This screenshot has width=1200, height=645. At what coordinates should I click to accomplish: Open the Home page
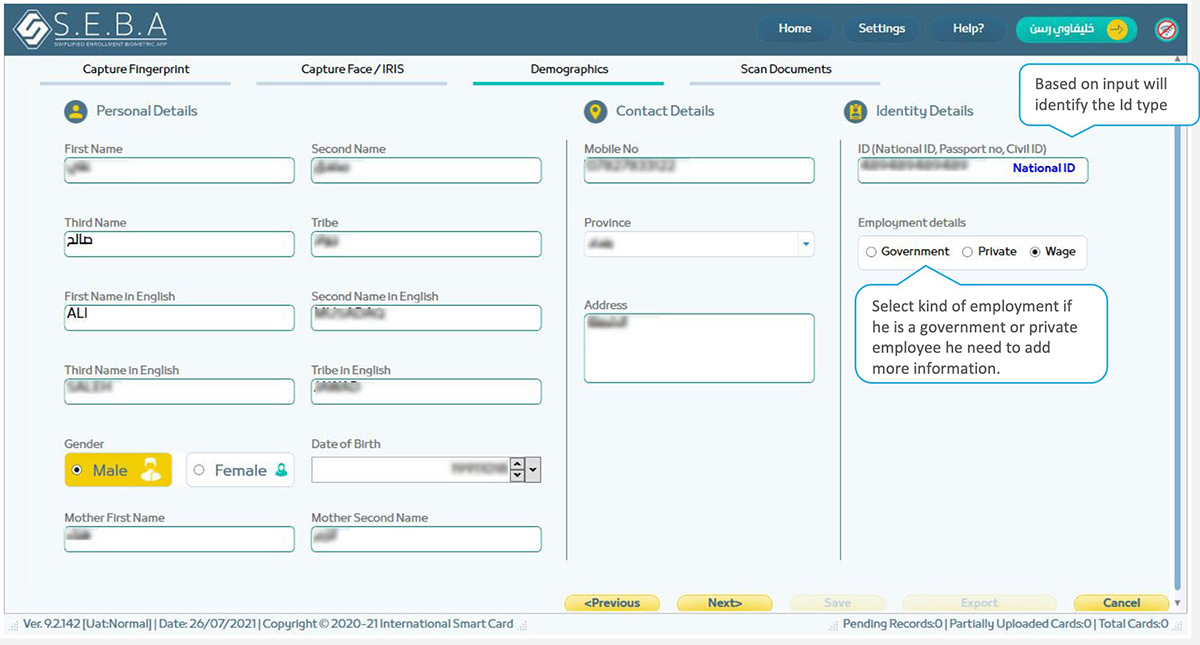tap(795, 29)
